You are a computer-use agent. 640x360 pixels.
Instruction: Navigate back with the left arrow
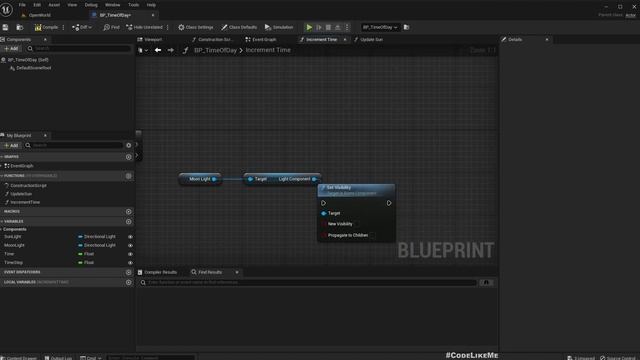tap(158, 50)
